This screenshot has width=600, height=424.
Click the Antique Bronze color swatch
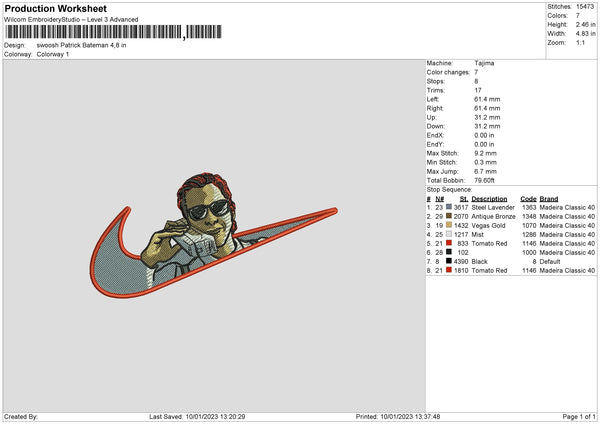coord(449,216)
